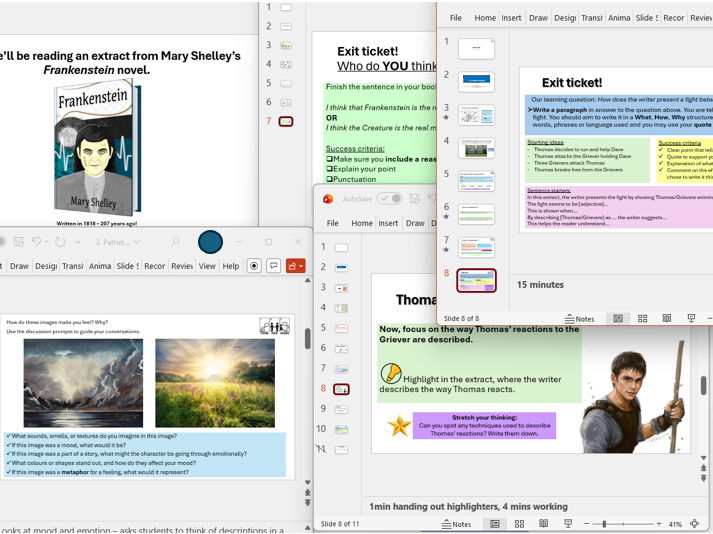The height and width of the screenshot is (534, 713).
Task: Open the 3. Pathet... file name dropdown
Action: pyautogui.click(x=118, y=242)
